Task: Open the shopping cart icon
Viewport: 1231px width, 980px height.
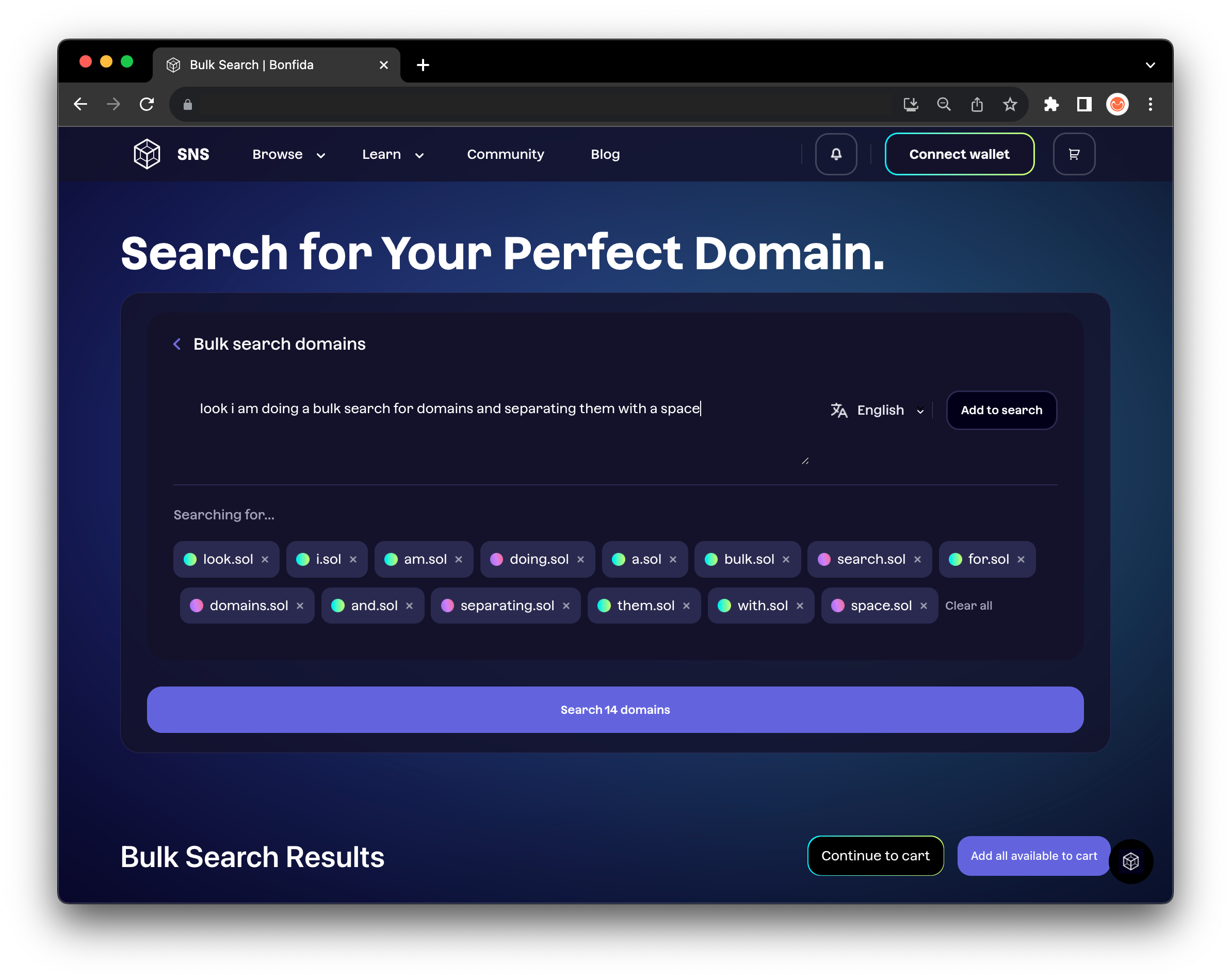Action: (x=1074, y=154)
